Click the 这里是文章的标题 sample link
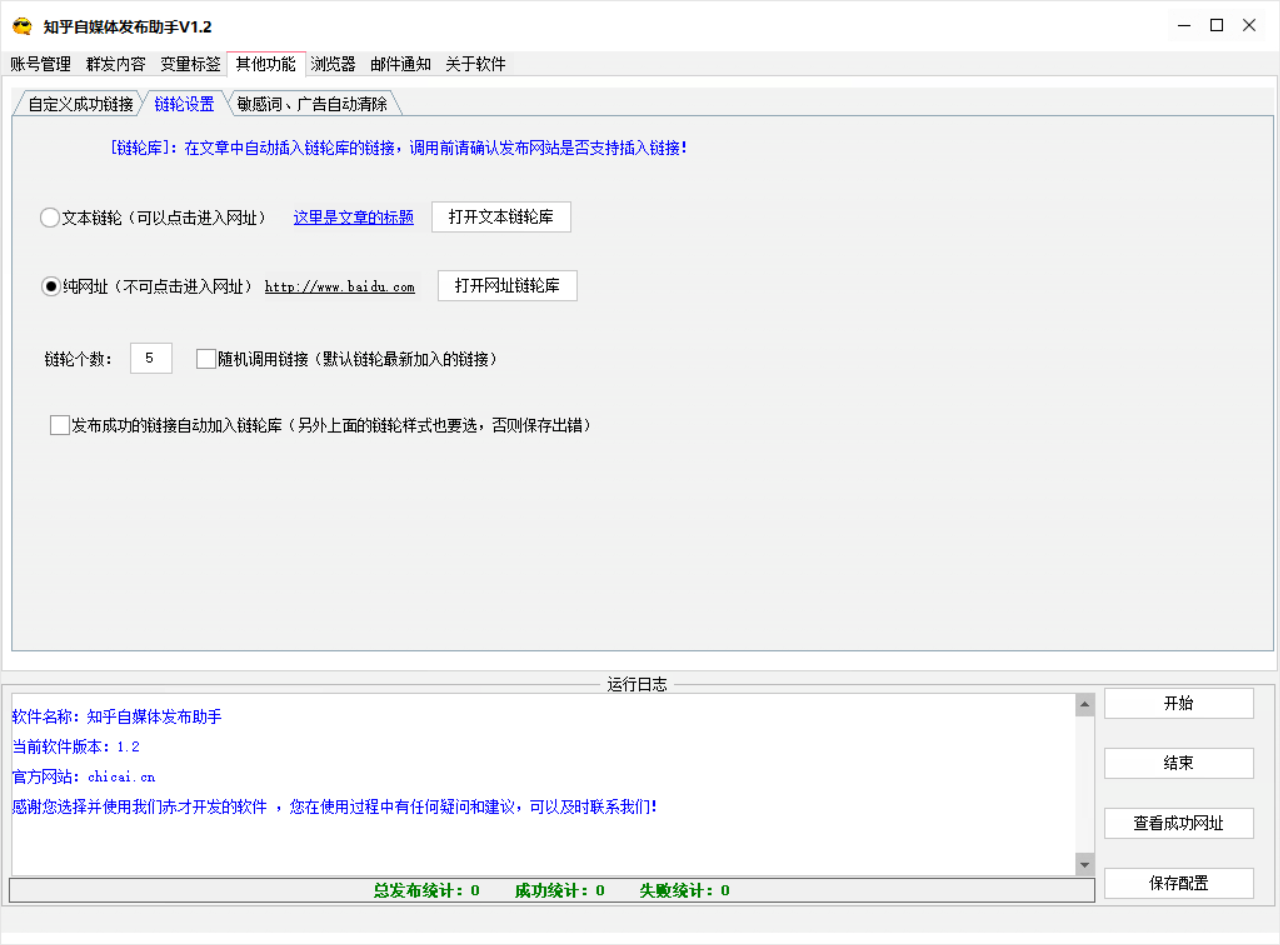This screenshot has width=1280, height=945. 353,217
